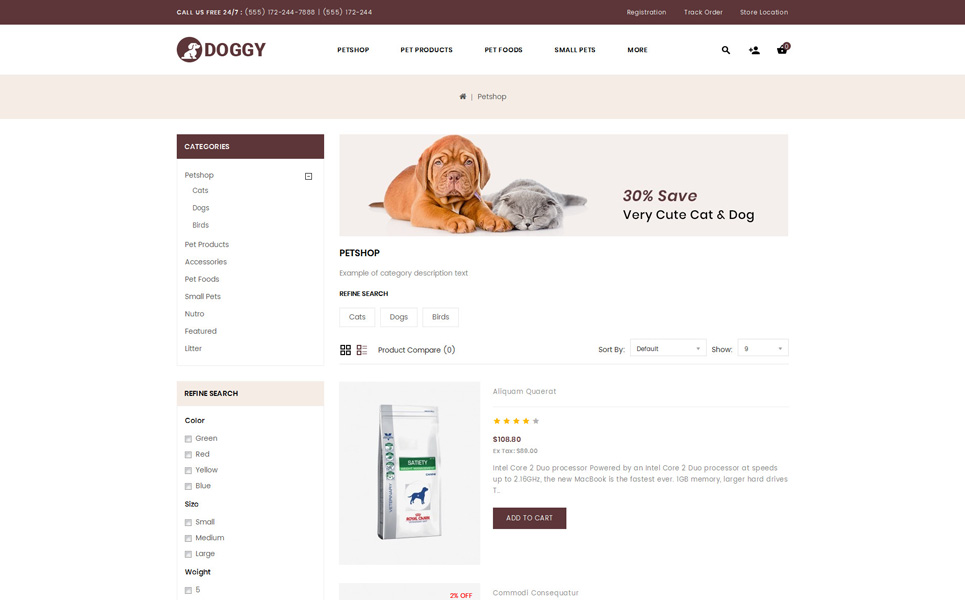This screenshot has width=965, height=600.
Task: Open the Show items count dropdown
Action: [763, 348]
